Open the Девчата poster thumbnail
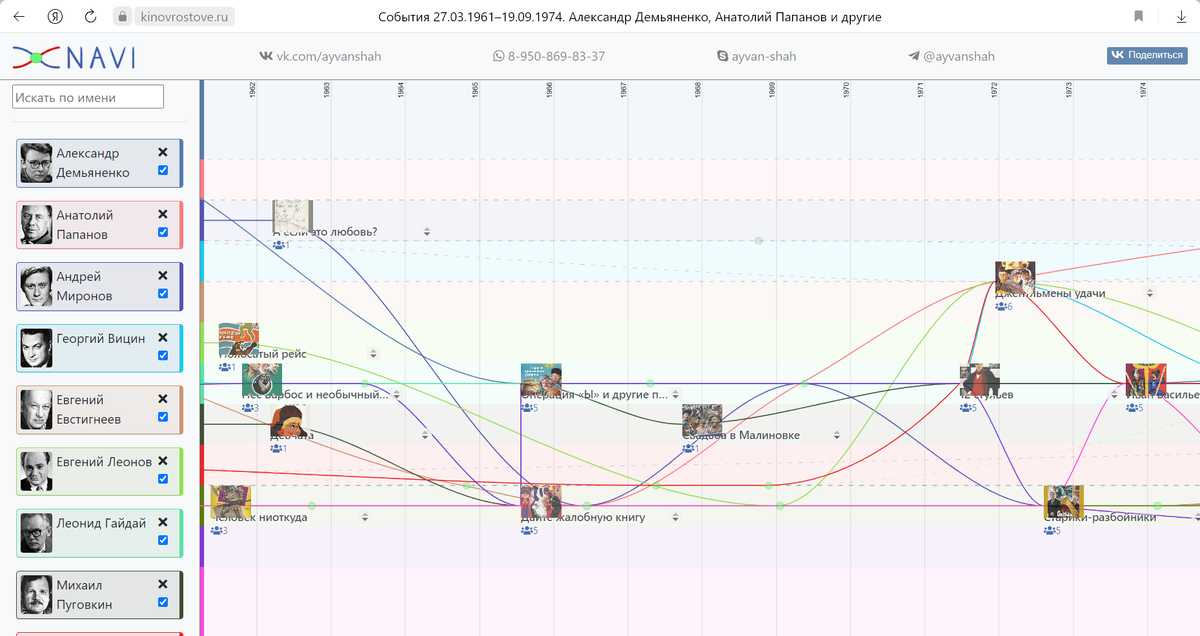The image size is (1200, 636). (x=290, y=422)
